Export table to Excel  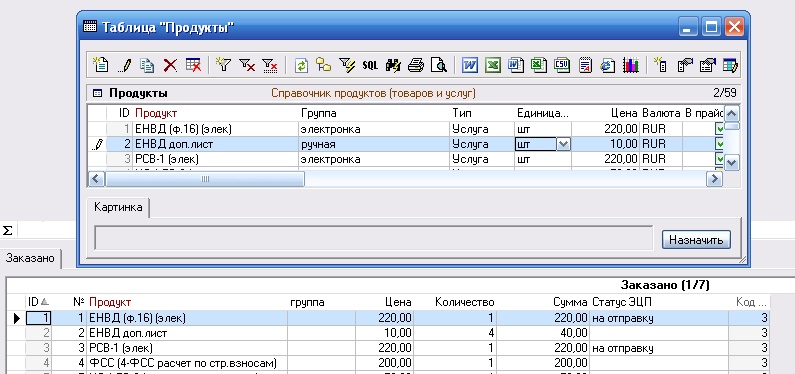click(492, 65)
